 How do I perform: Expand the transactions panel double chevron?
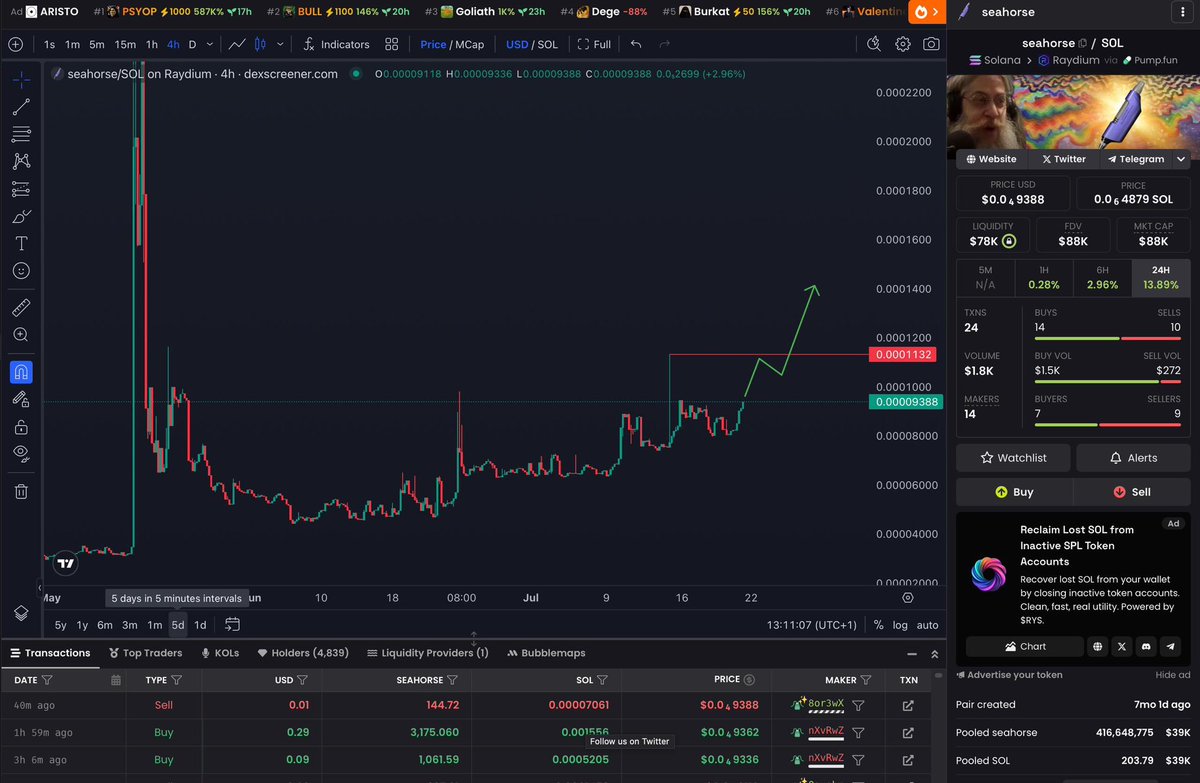934,653
